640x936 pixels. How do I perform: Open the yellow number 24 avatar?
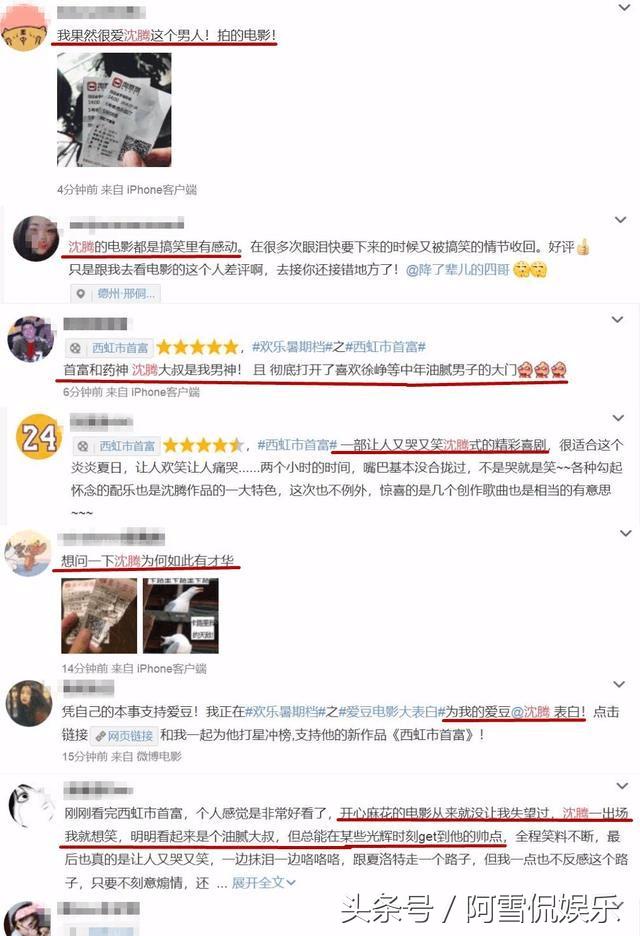click(39, 436)
